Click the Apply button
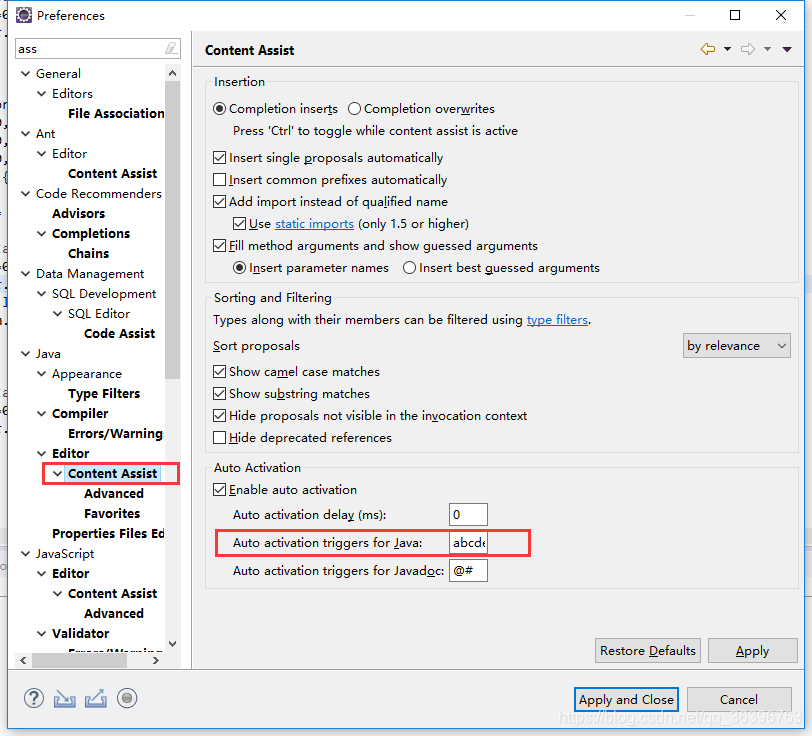Screen dimensions: 812x736 coord(752,651)
